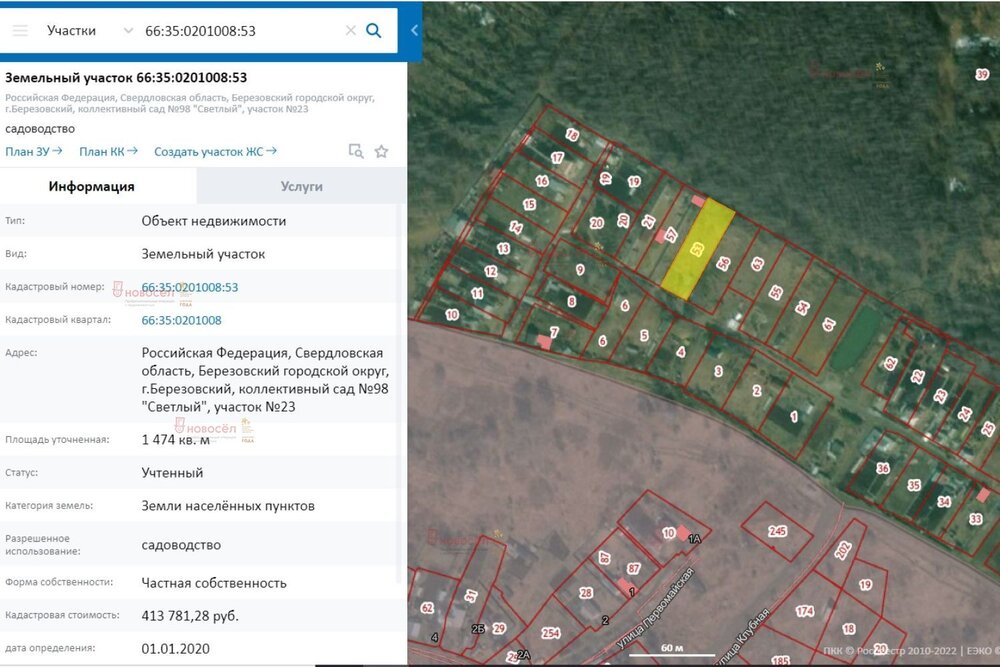
Task: Clear the search field with X
Action: 350,31
